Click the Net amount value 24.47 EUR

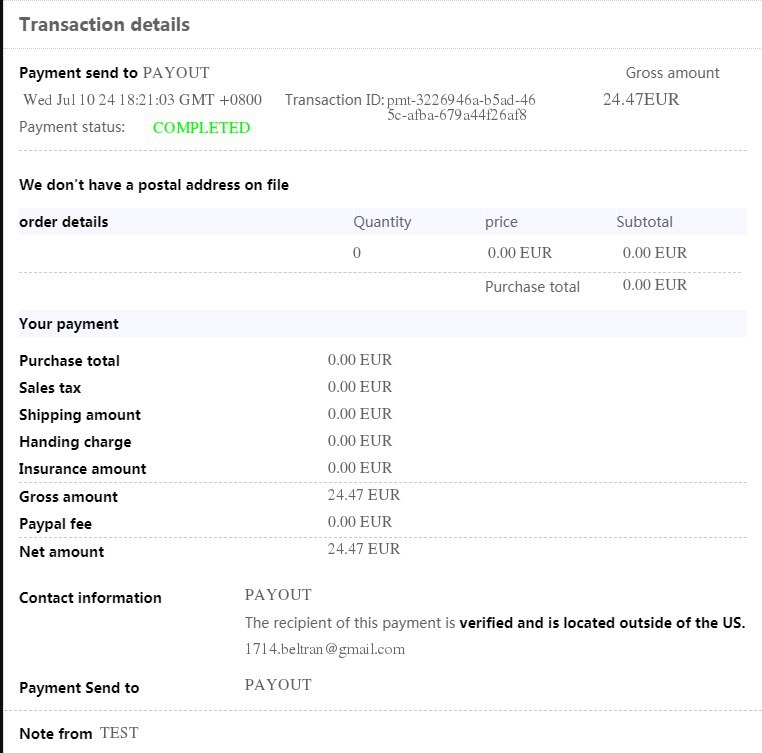click(364, 549)
